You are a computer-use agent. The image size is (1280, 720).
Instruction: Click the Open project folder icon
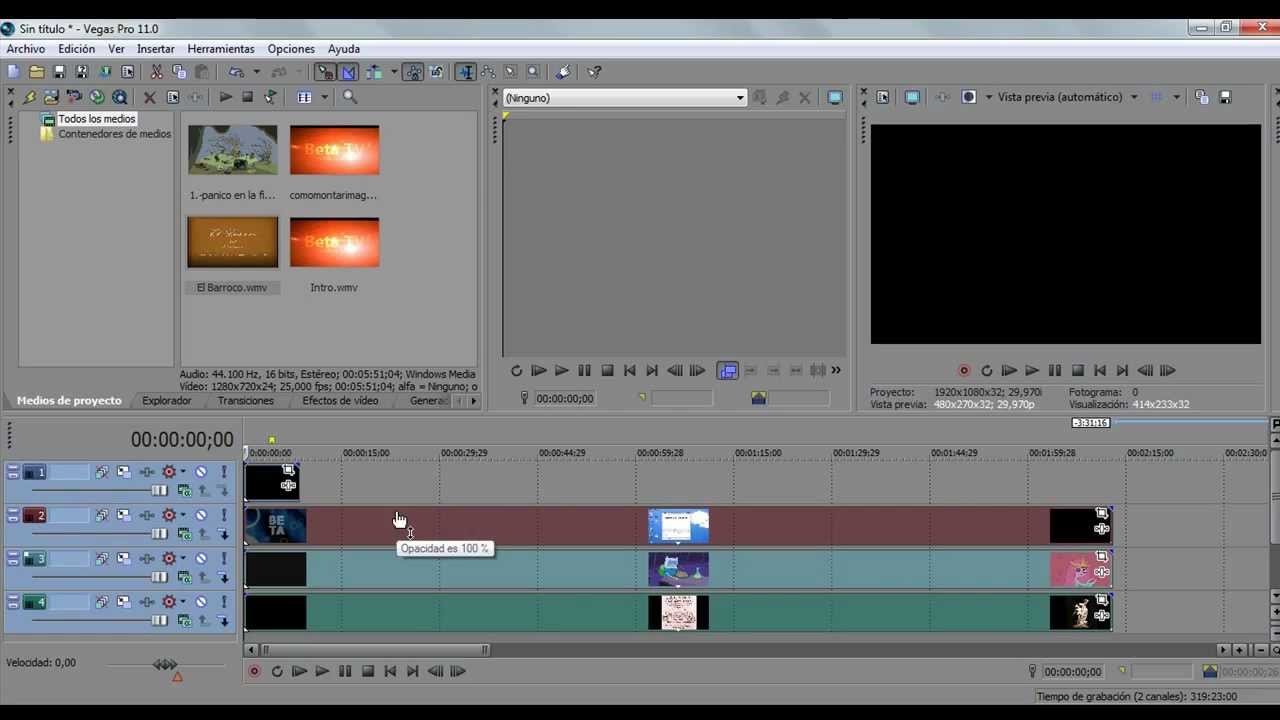click(x=36, y=72)
